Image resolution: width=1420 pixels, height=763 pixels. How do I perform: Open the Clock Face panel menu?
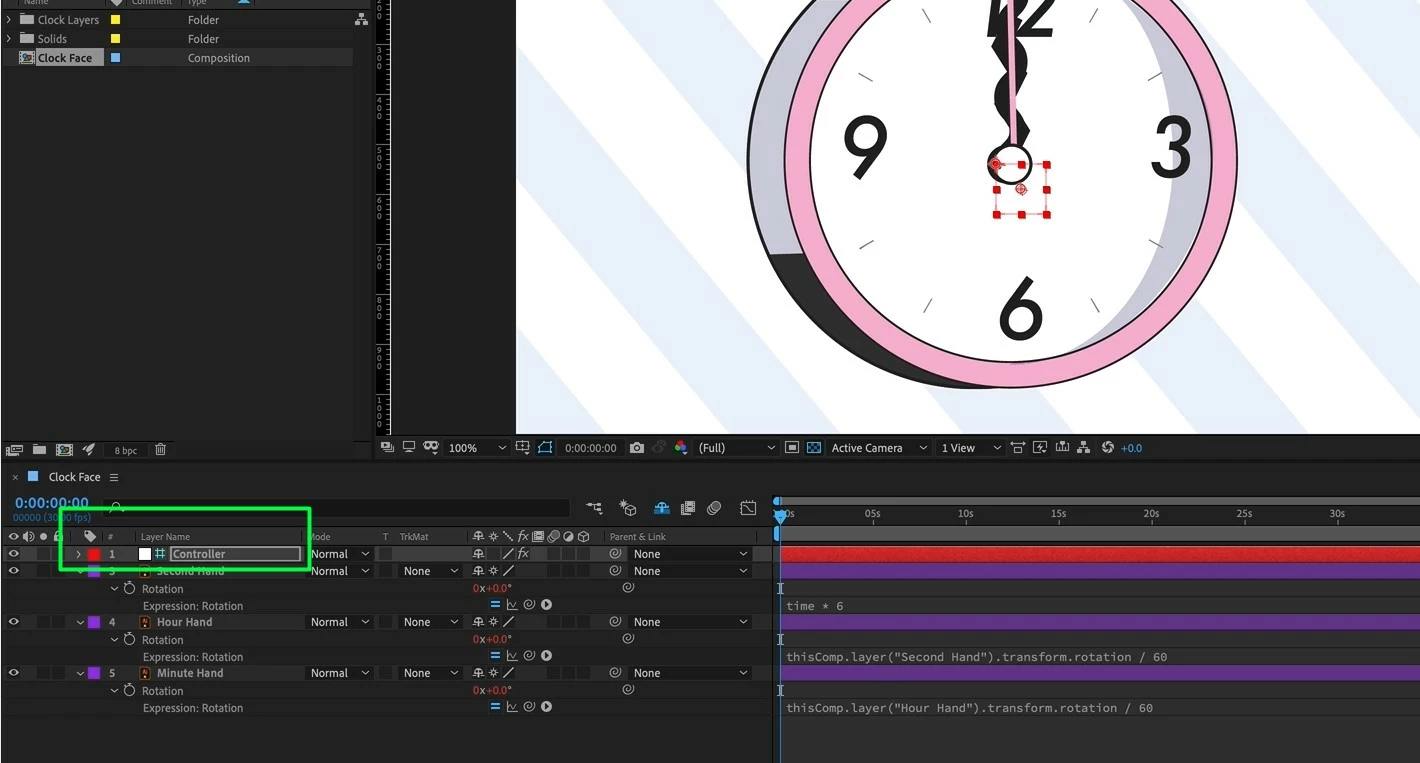[x=114, y=478]
